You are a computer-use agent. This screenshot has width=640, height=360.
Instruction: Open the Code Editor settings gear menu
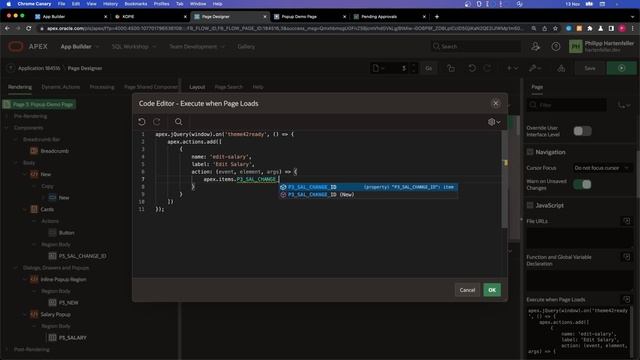pos(494,122)
